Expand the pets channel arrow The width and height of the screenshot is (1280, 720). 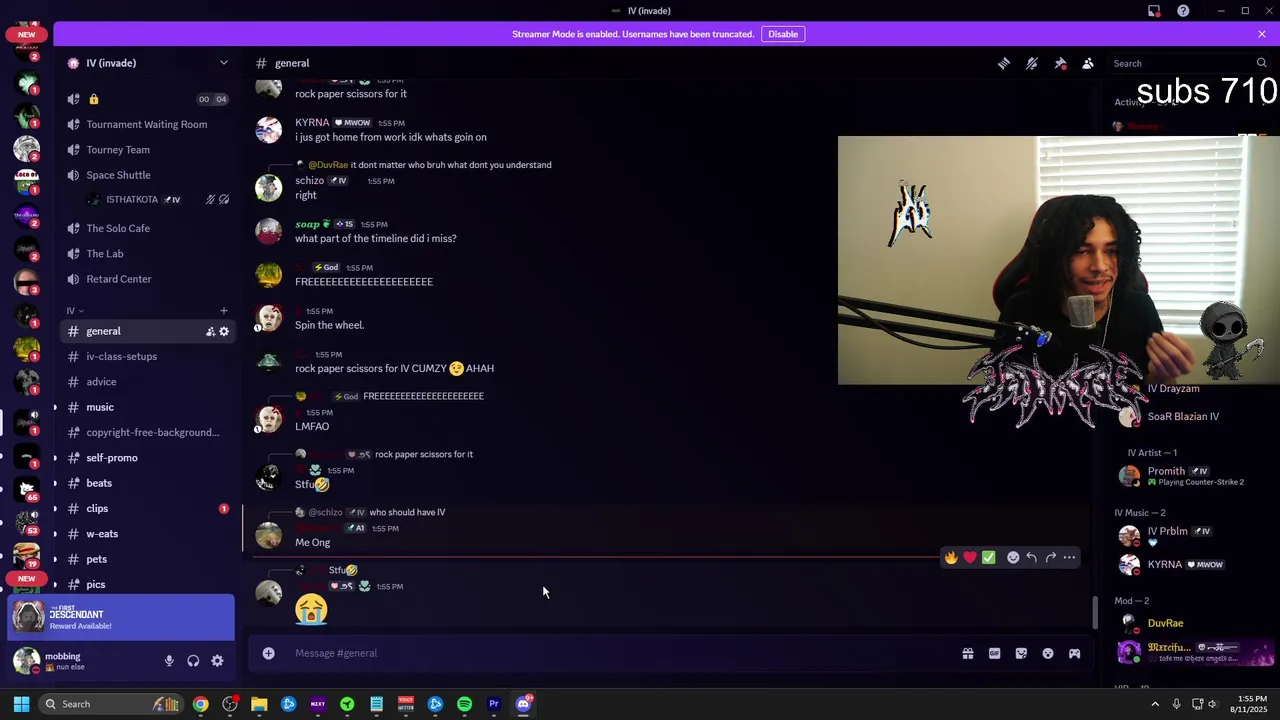pos(55,559)
